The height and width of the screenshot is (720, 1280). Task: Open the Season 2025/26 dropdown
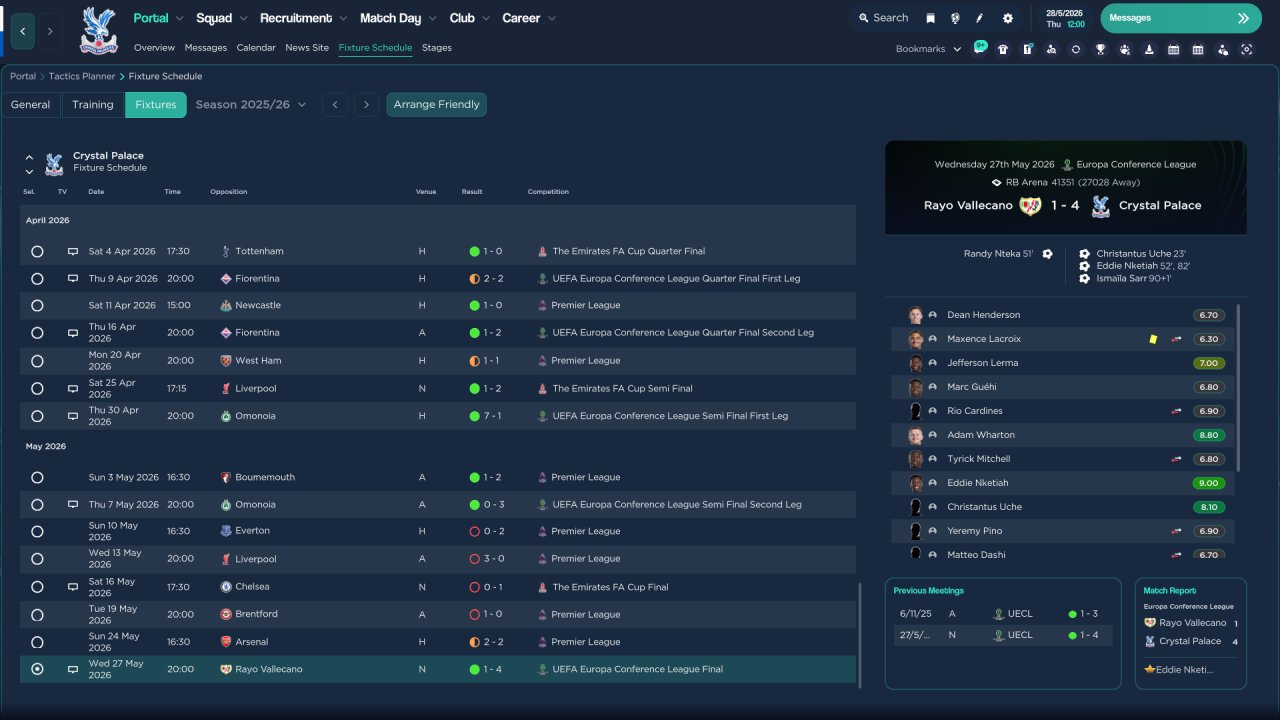251,105
